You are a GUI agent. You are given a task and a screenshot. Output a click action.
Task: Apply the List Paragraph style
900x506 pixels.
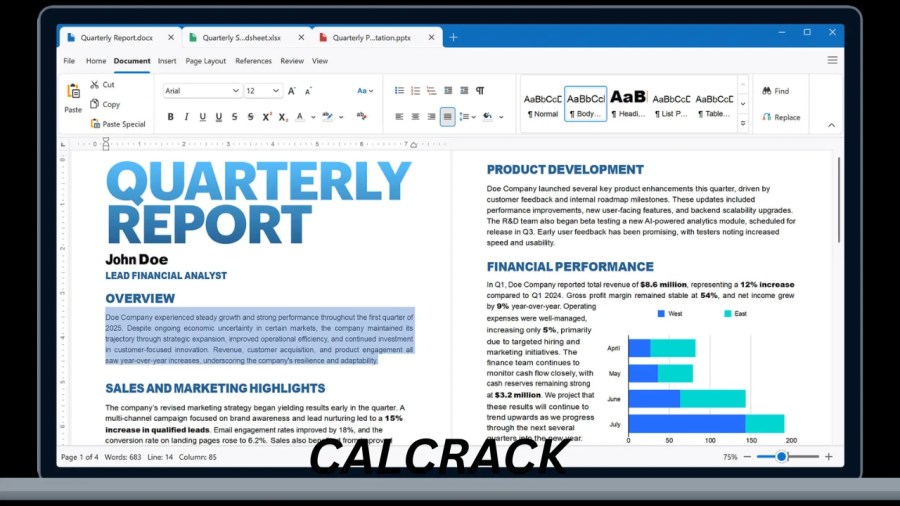(671, 104)
